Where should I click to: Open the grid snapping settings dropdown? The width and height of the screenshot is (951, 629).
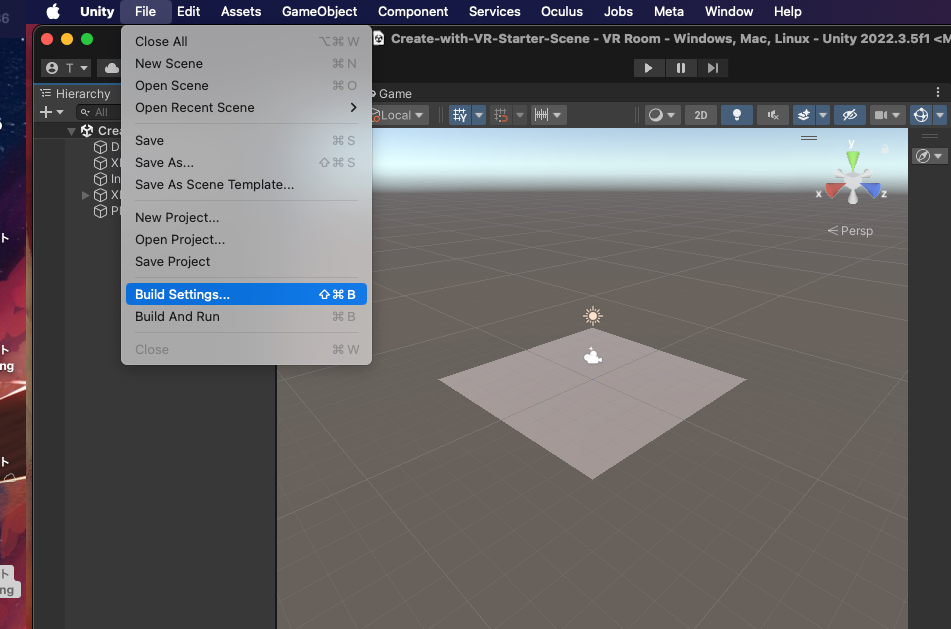520,115
